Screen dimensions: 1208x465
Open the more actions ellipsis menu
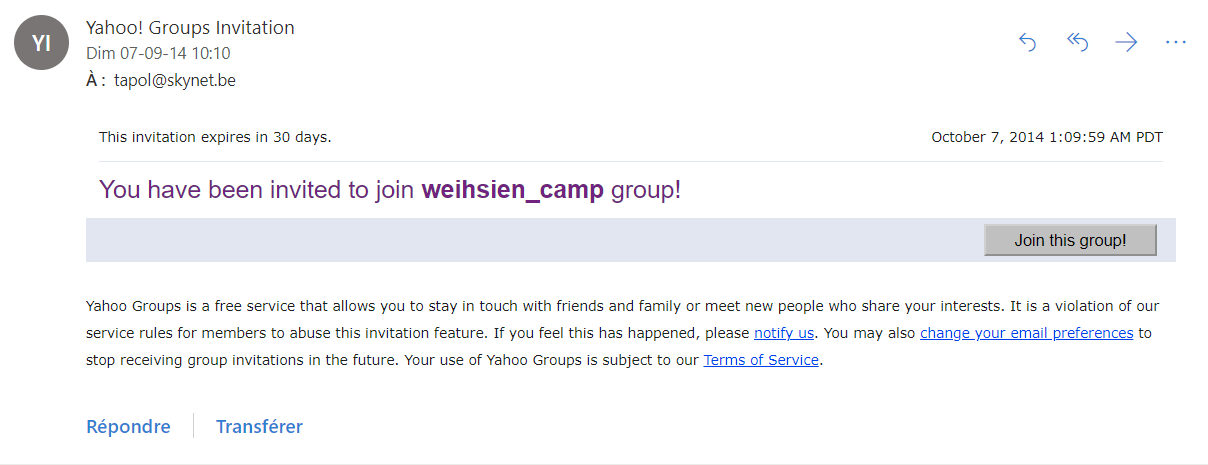coord(1176,42)
